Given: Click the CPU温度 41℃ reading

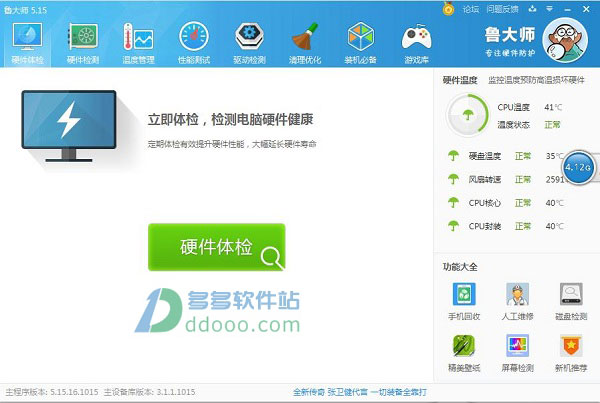Looking at the screenshot, I should click(553, 107).
